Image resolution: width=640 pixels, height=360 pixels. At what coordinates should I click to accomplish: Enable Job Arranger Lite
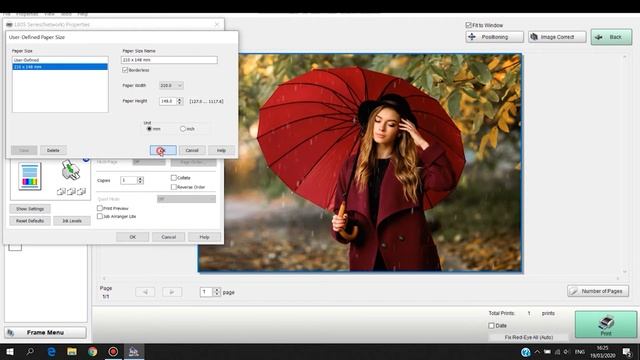coord(100,216)
